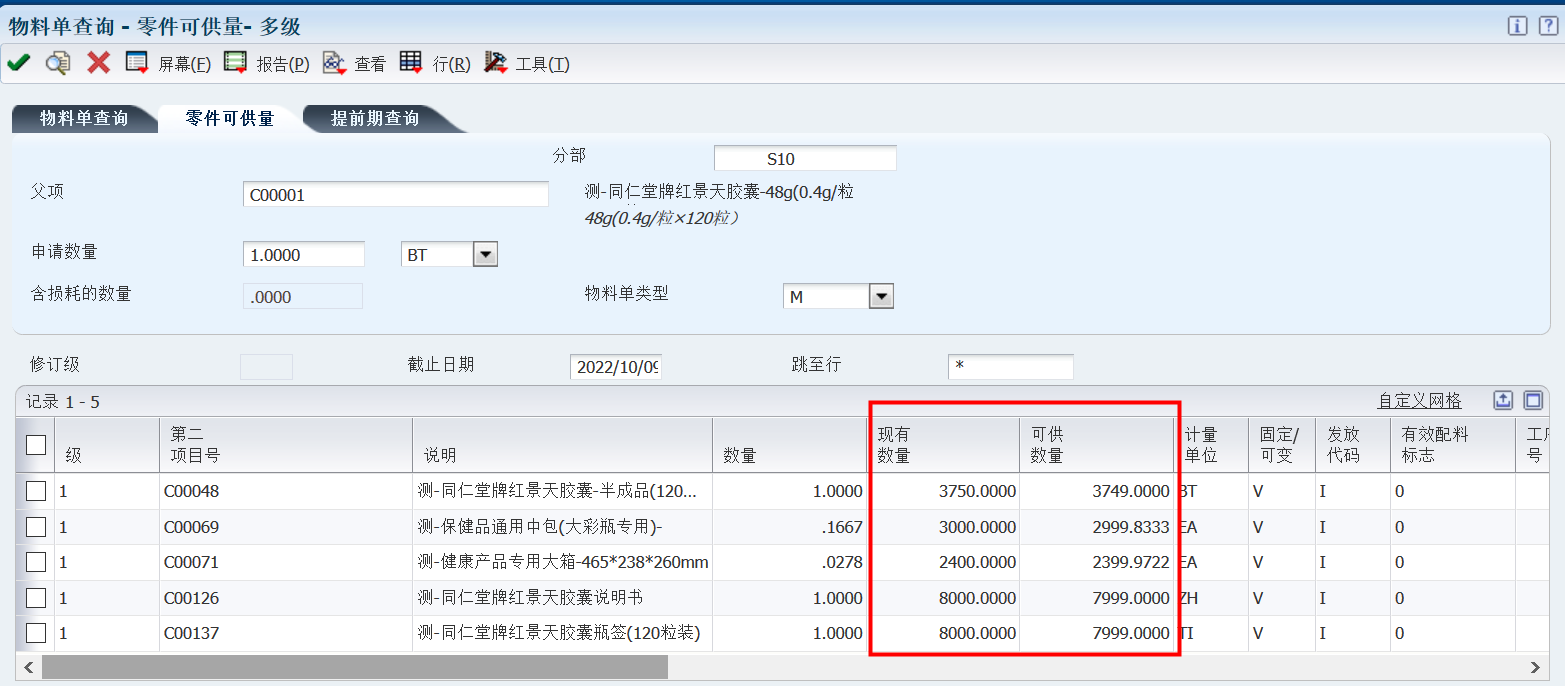The width and height of the screenshot is (1565, 686).
Task: Open the 工具(T) tools menu icon
Action: (496, 63)
